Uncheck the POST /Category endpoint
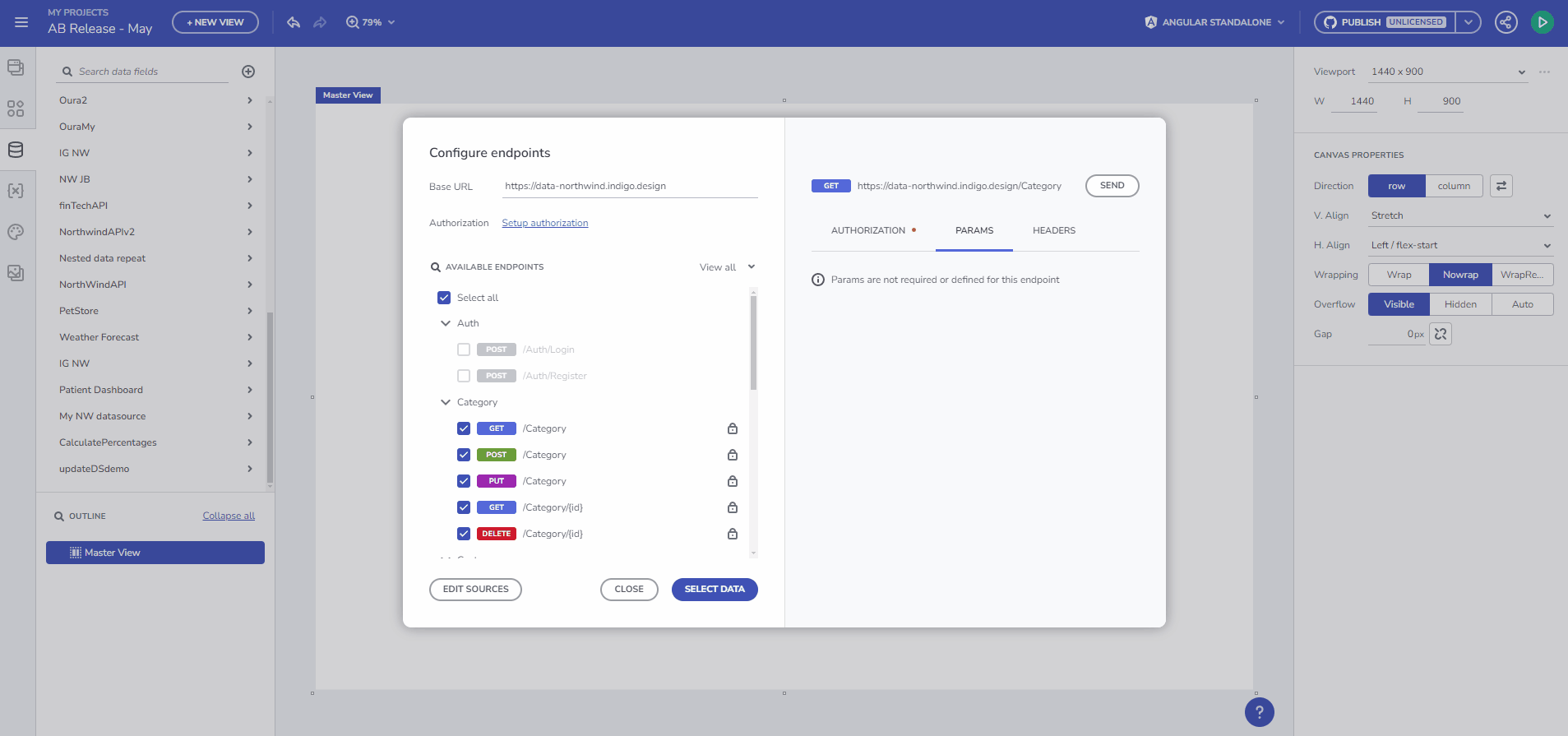Screen dimensions: 1568x736 [x=464, y=455]
